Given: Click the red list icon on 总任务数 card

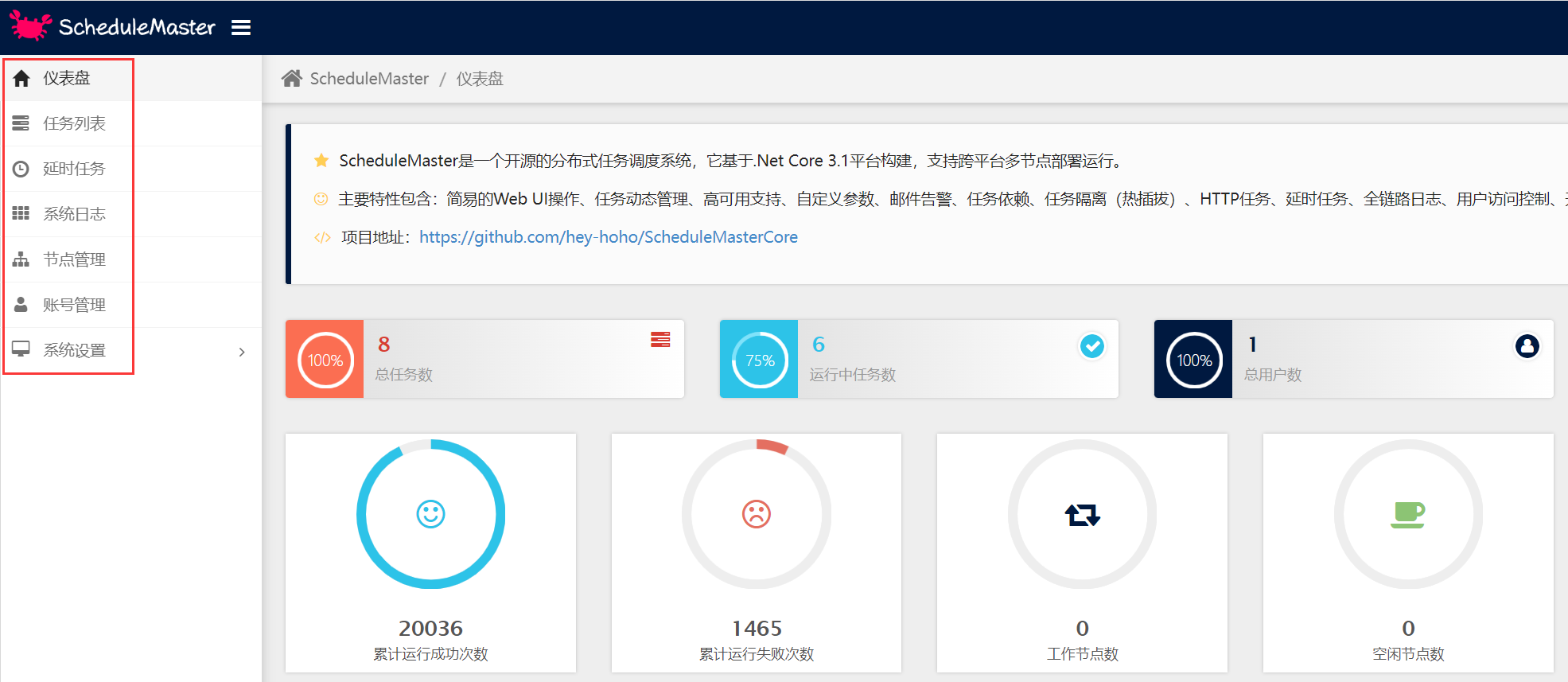Looking at the screenshot, I should [660, 340].
